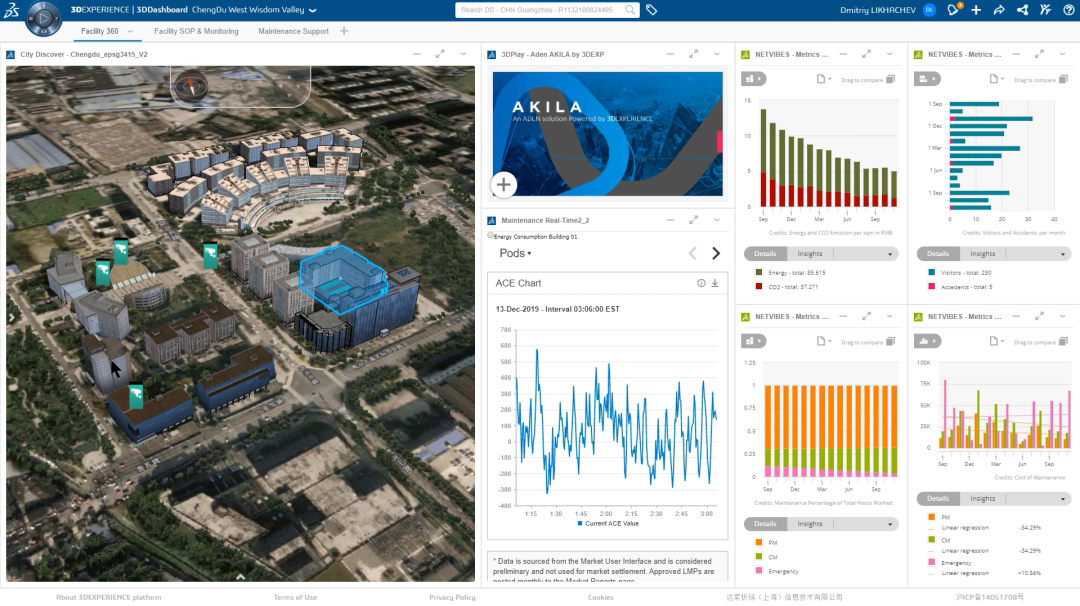Add a new dashboard tab with plus
1080x606 pixels.
(x=344, y=31)
